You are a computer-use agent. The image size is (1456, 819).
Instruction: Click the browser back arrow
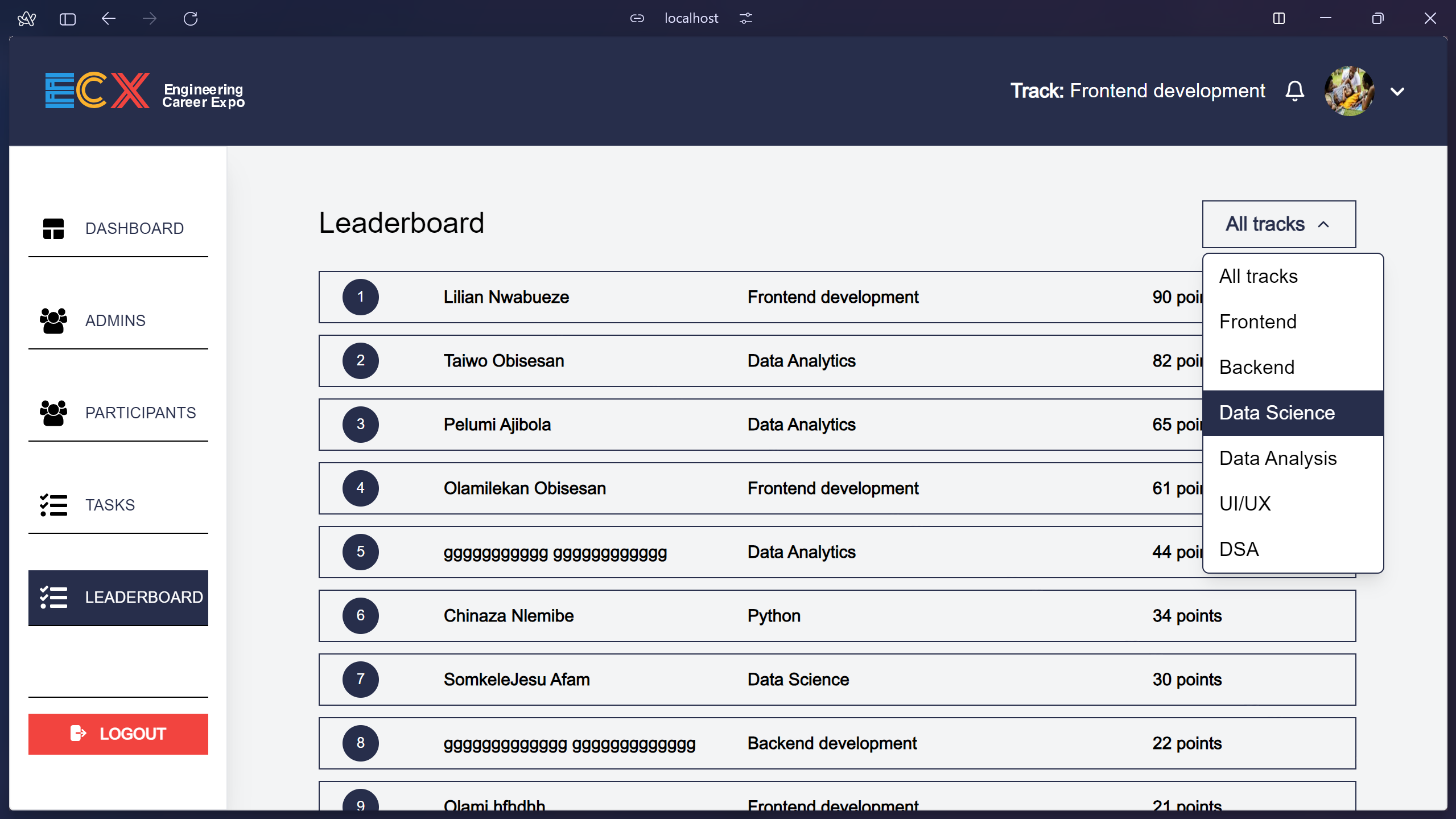tap(108, 19)
